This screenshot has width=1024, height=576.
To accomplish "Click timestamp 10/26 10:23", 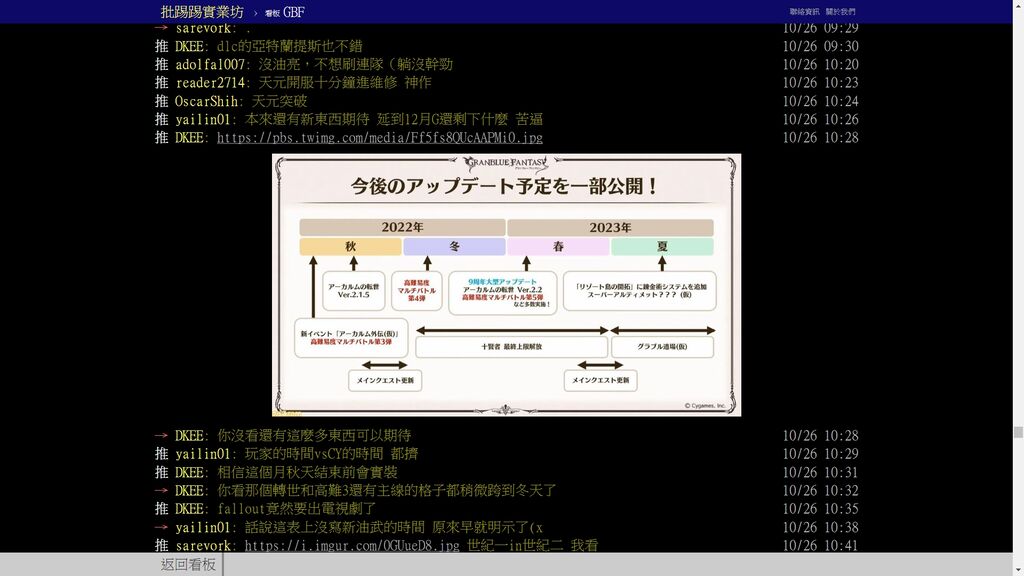I will [x=820, y=83].
